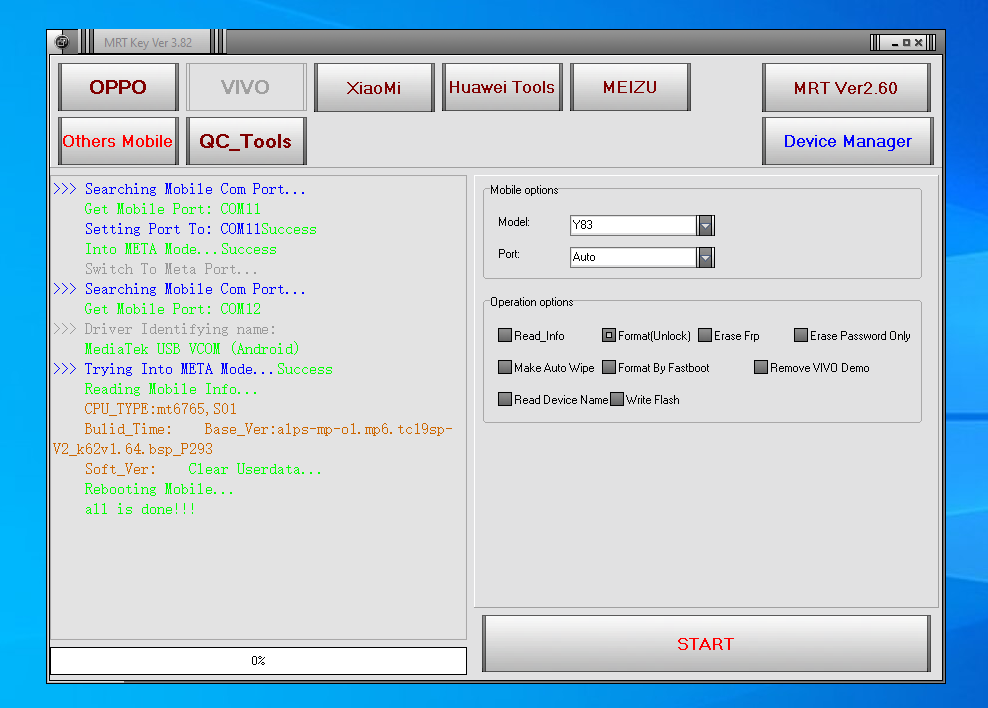Switch to MEIZU tools
988x708 pixels.
(x=630, y=87)
